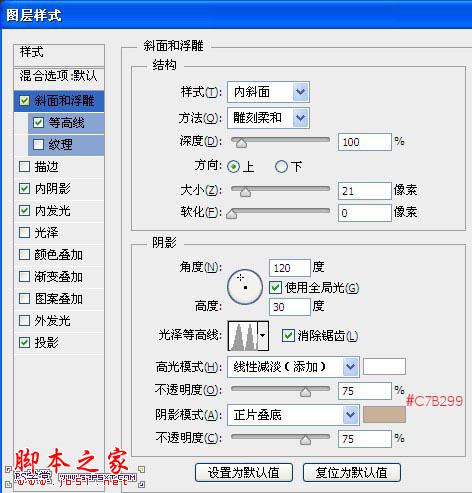Uncheck 使用全局光 option

point(275,287)
